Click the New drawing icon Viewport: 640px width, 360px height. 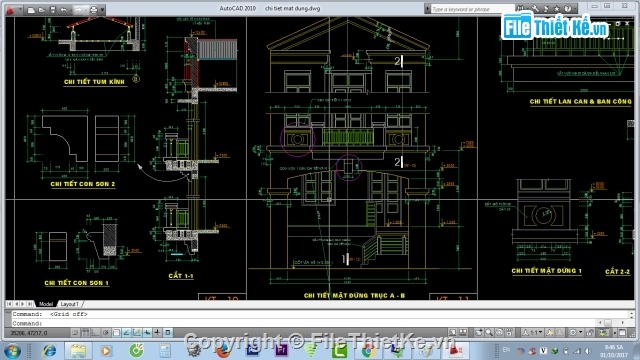(31, 10)
